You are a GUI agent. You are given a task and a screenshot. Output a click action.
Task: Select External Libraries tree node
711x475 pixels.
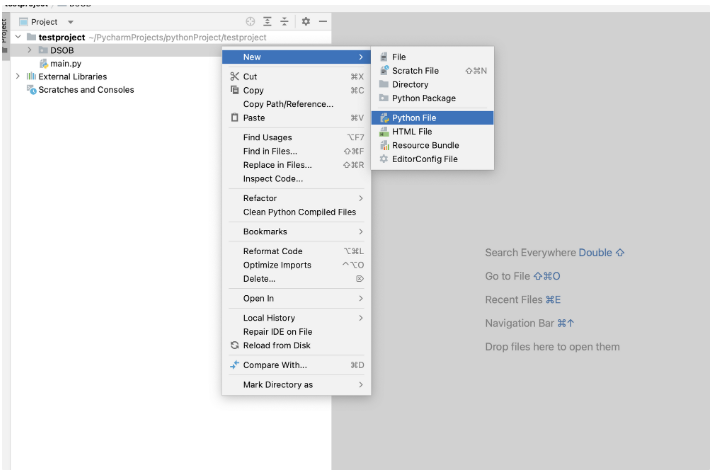coord(73,77)
